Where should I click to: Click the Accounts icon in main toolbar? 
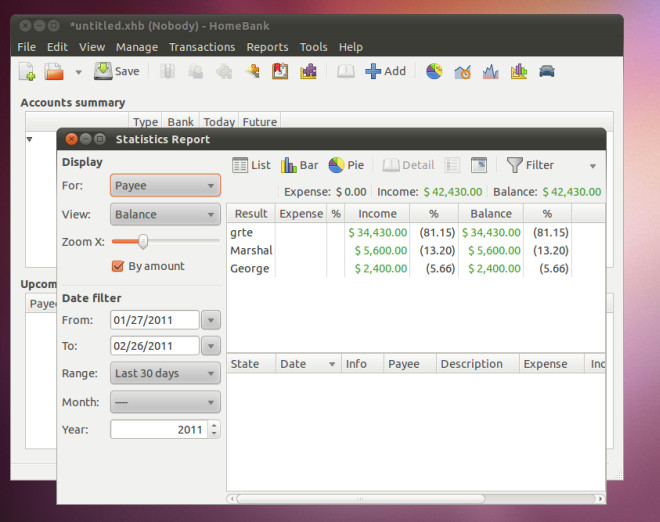coord(167,71)
